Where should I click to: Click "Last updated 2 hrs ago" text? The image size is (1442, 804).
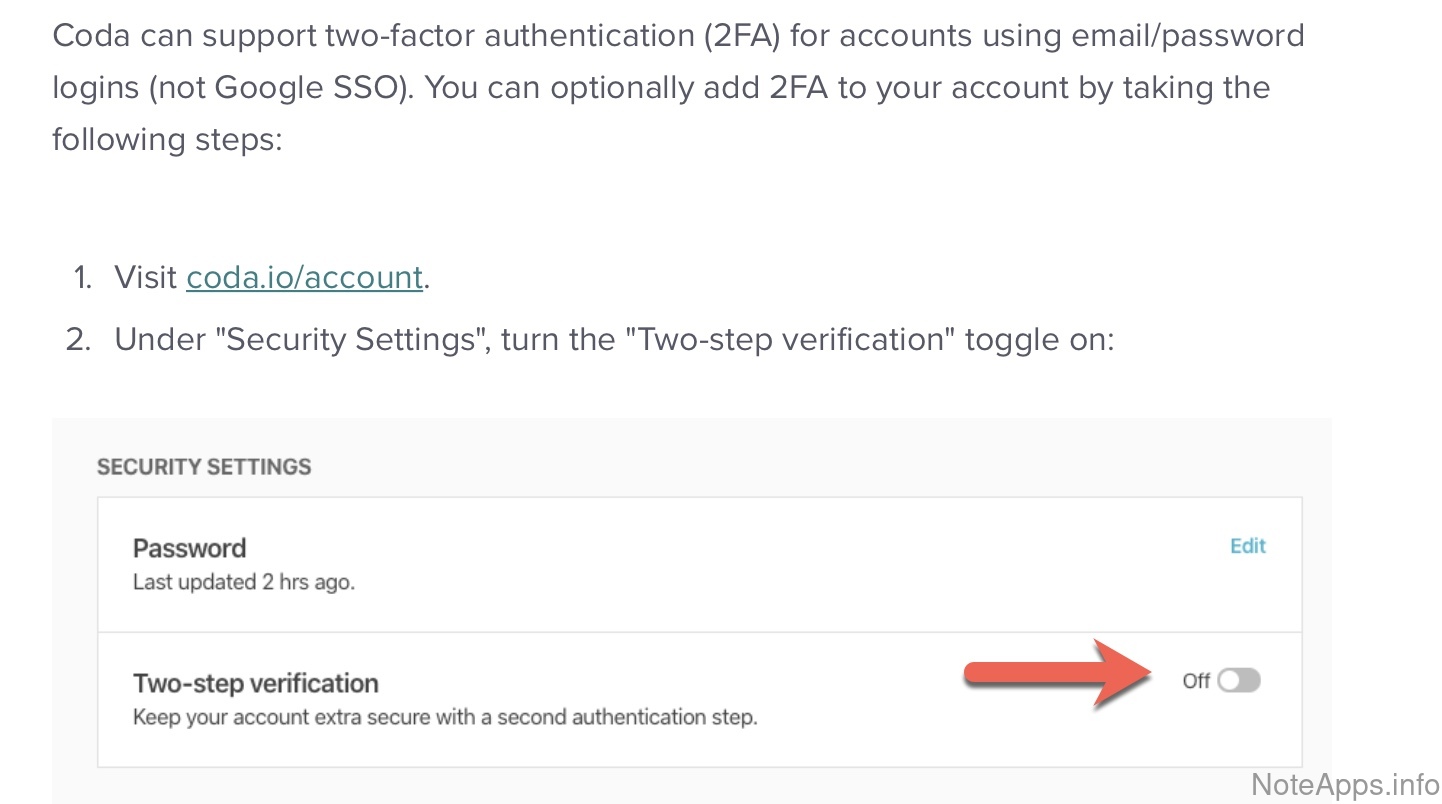pyautogui.click(x=243, y=582)
